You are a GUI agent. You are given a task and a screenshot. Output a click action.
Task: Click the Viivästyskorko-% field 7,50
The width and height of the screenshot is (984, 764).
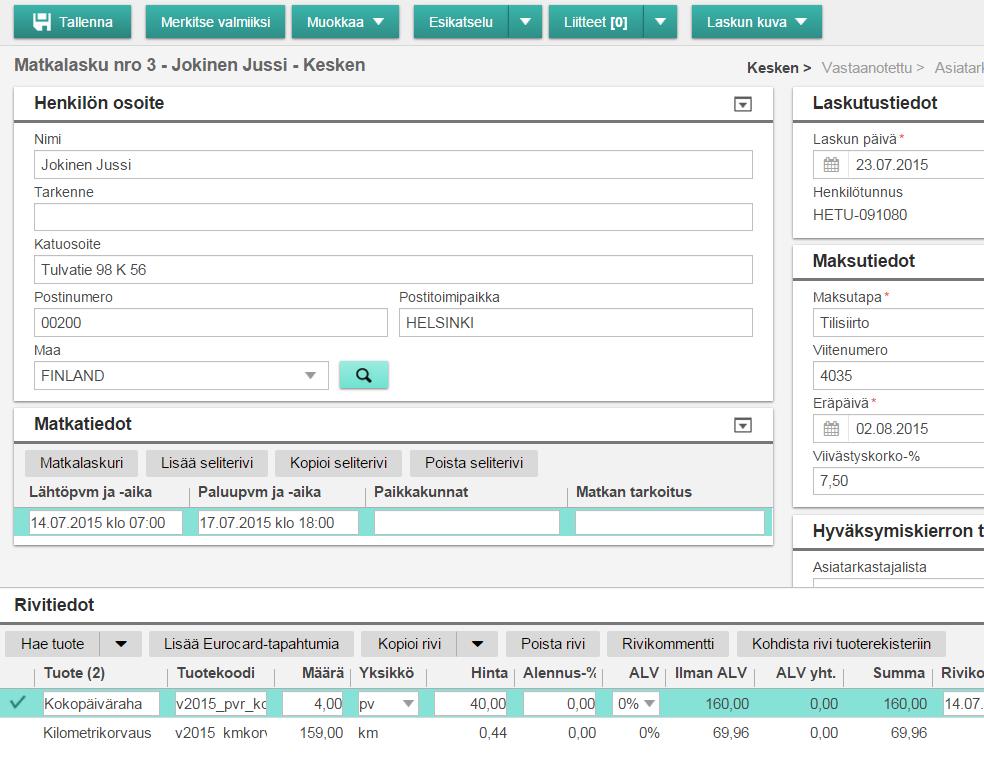tap(899, 481)
